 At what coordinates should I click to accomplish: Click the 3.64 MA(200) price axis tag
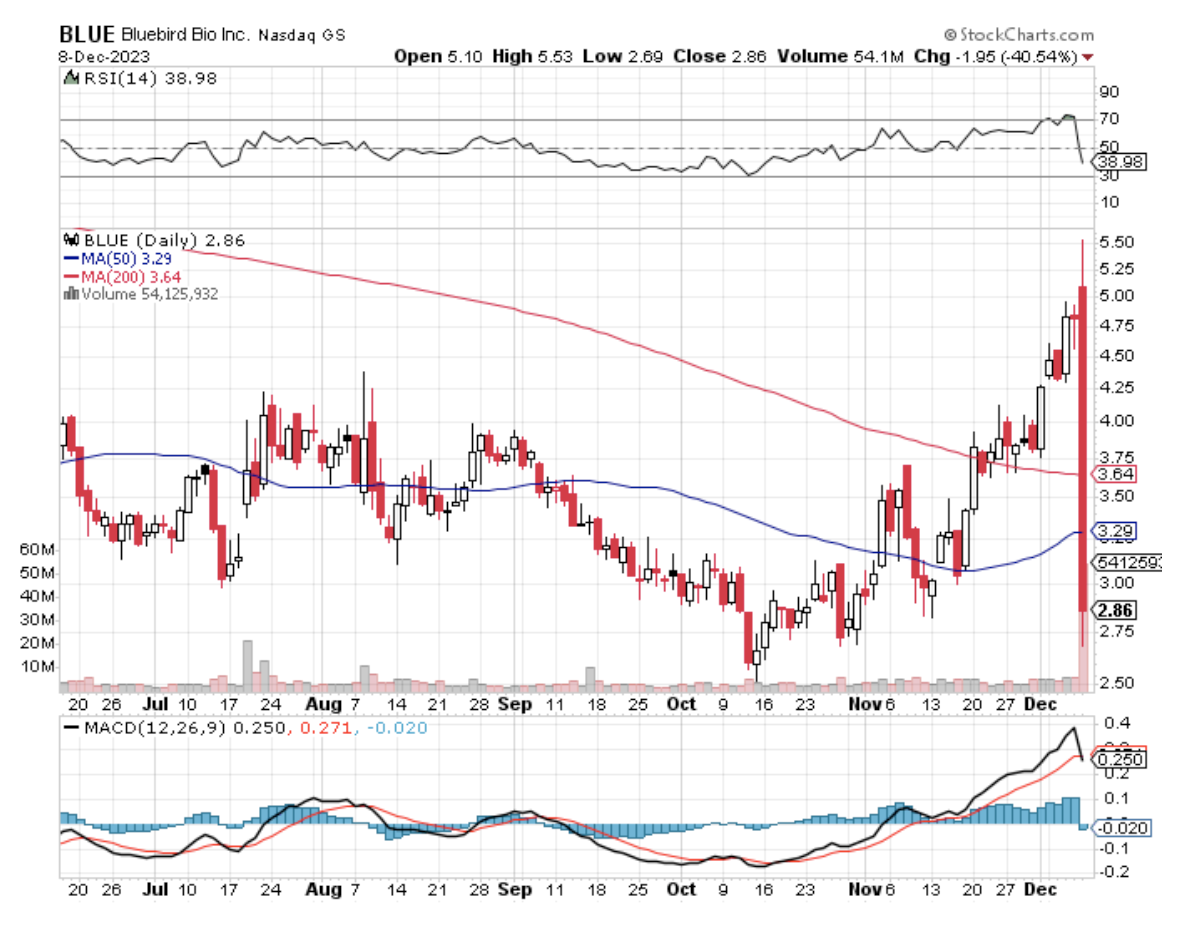[x=1116, y=473]
